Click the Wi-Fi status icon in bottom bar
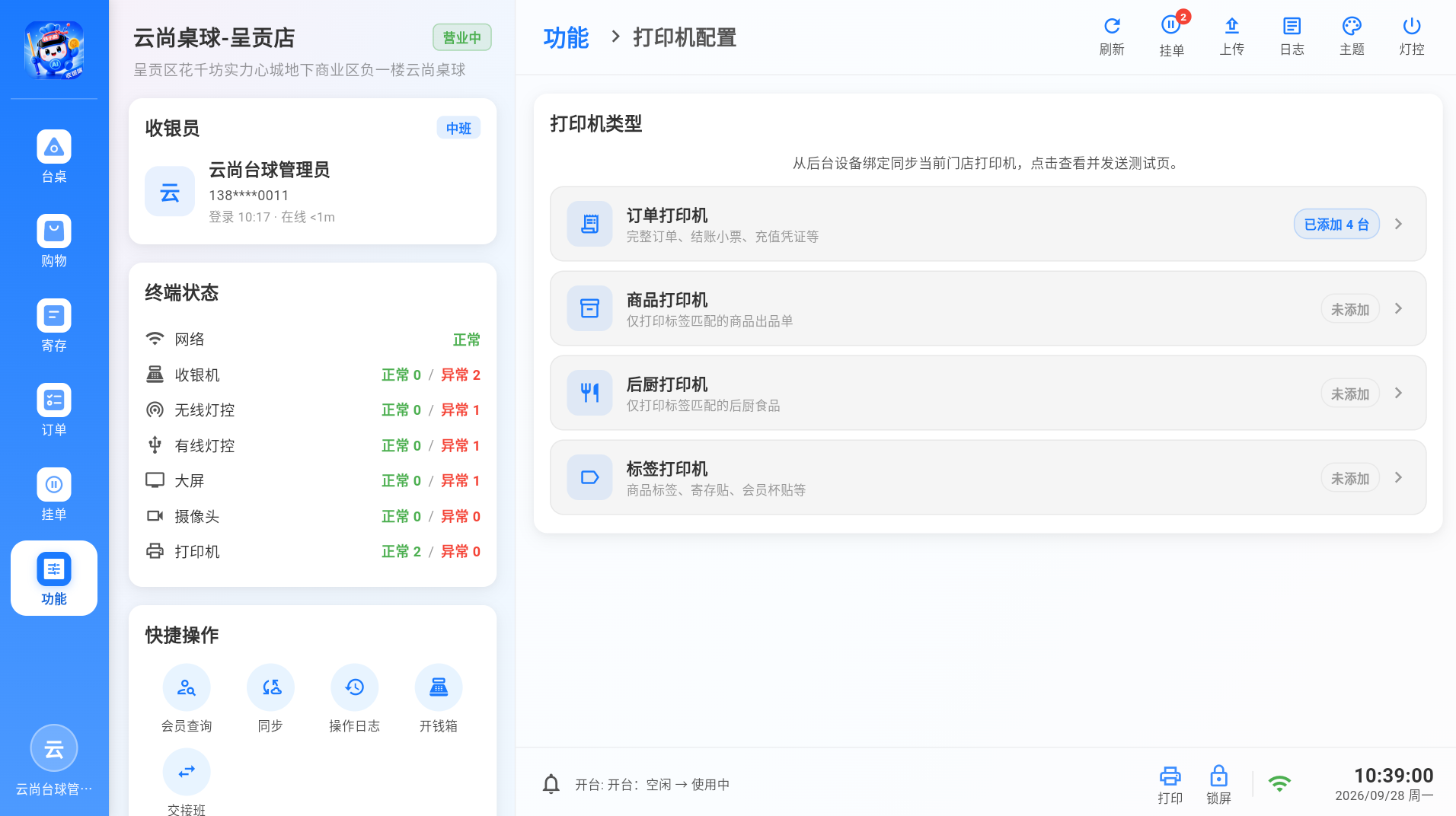Image resolution: width=1456 pixels, height=816 pixels. point(1279,783)
